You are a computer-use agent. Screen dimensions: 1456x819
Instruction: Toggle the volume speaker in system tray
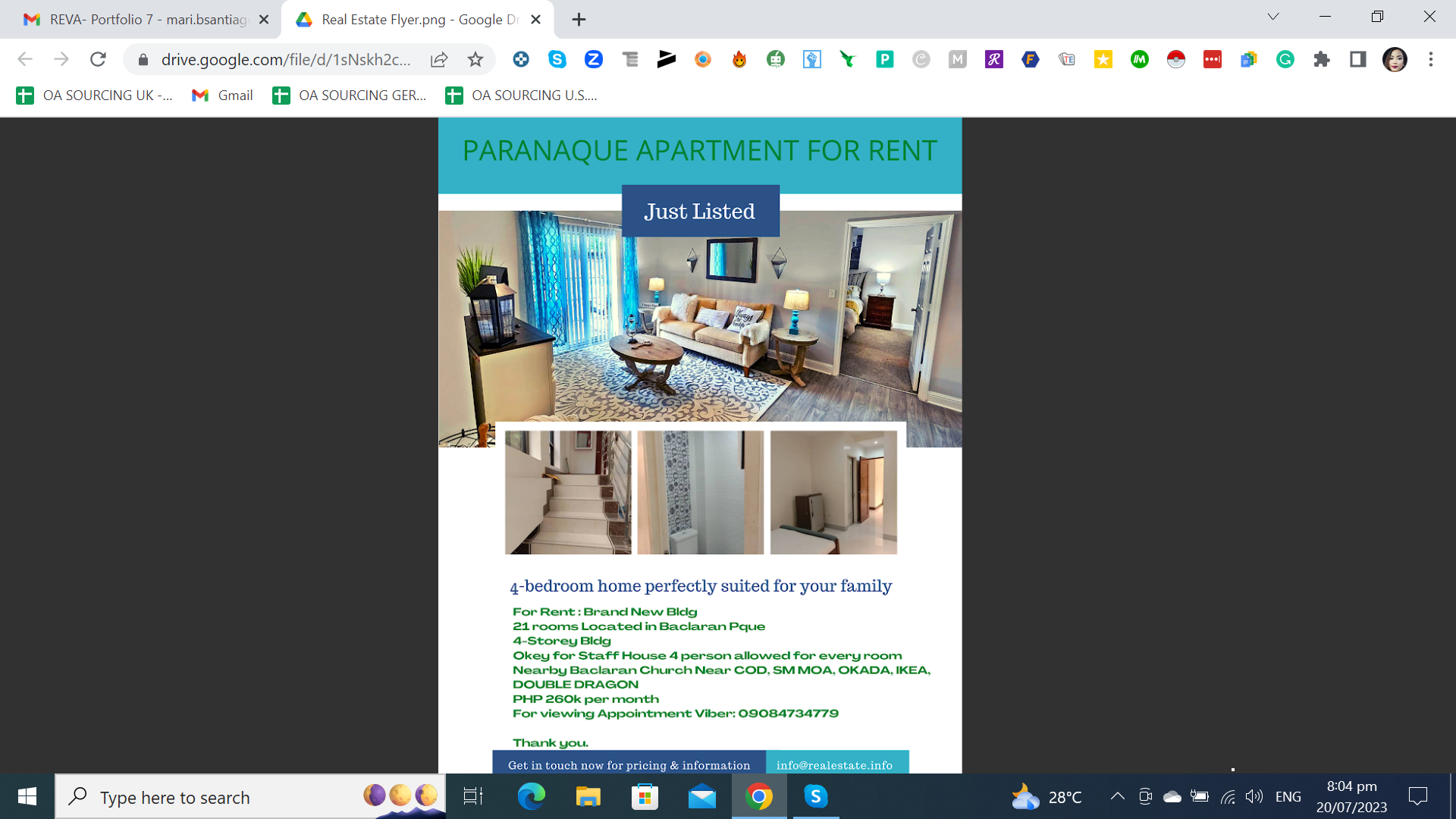tap(1254, 796)
